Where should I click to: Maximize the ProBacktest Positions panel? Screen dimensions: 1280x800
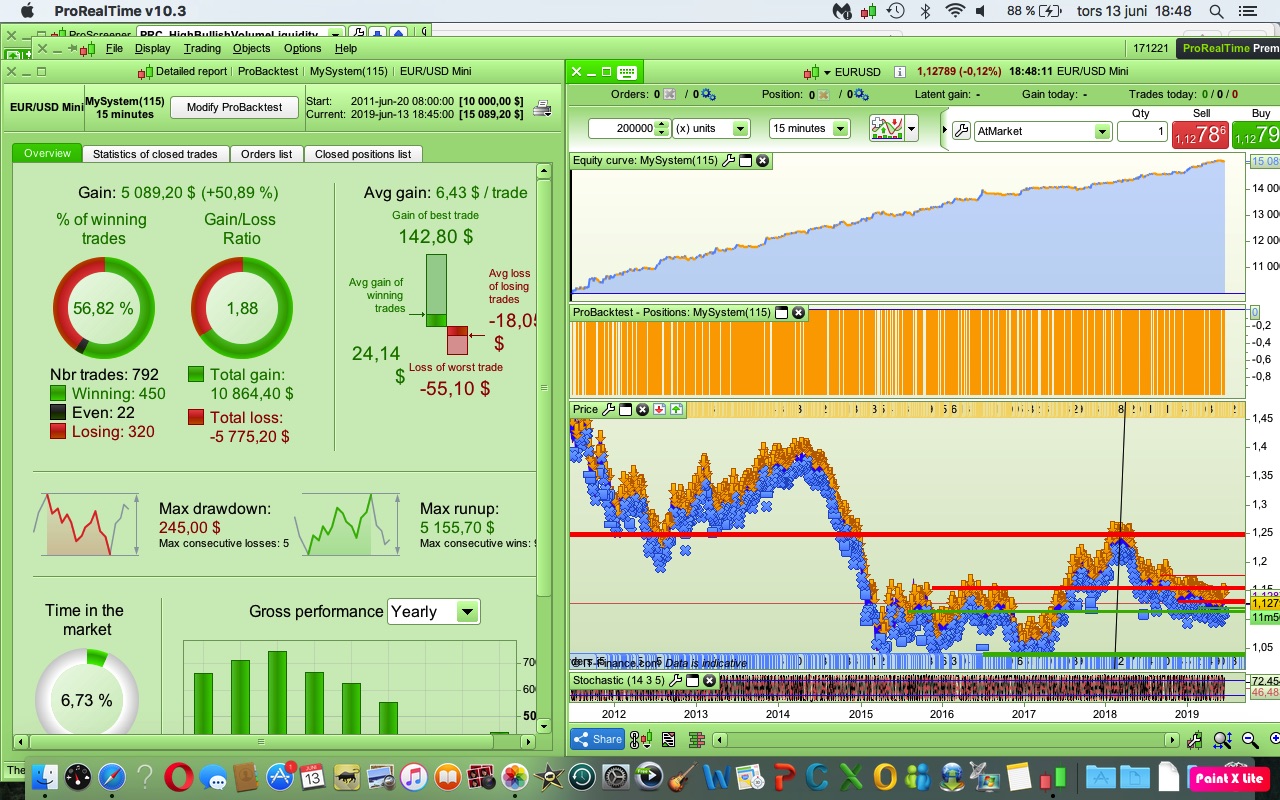pyautogui.click(x=781, y=312)
